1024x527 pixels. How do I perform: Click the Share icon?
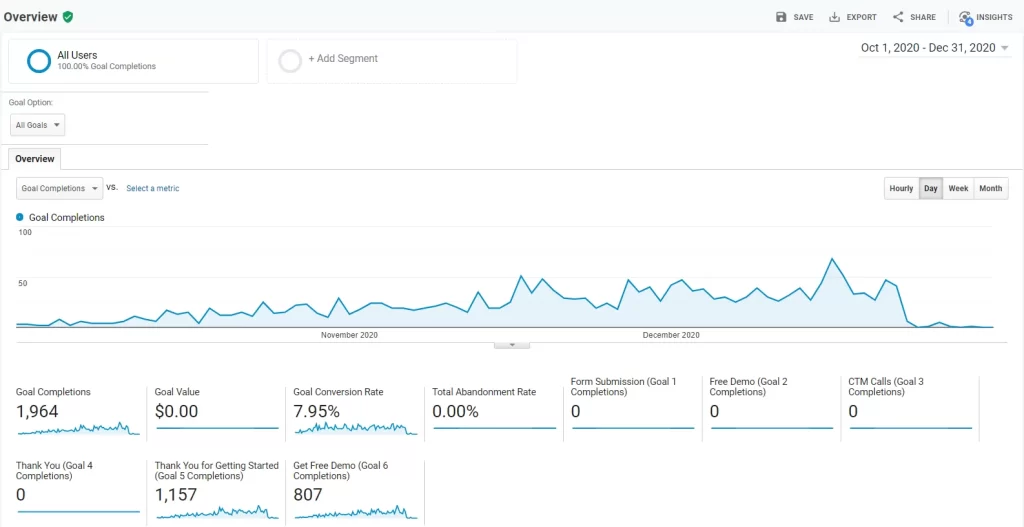pos(898,17)
